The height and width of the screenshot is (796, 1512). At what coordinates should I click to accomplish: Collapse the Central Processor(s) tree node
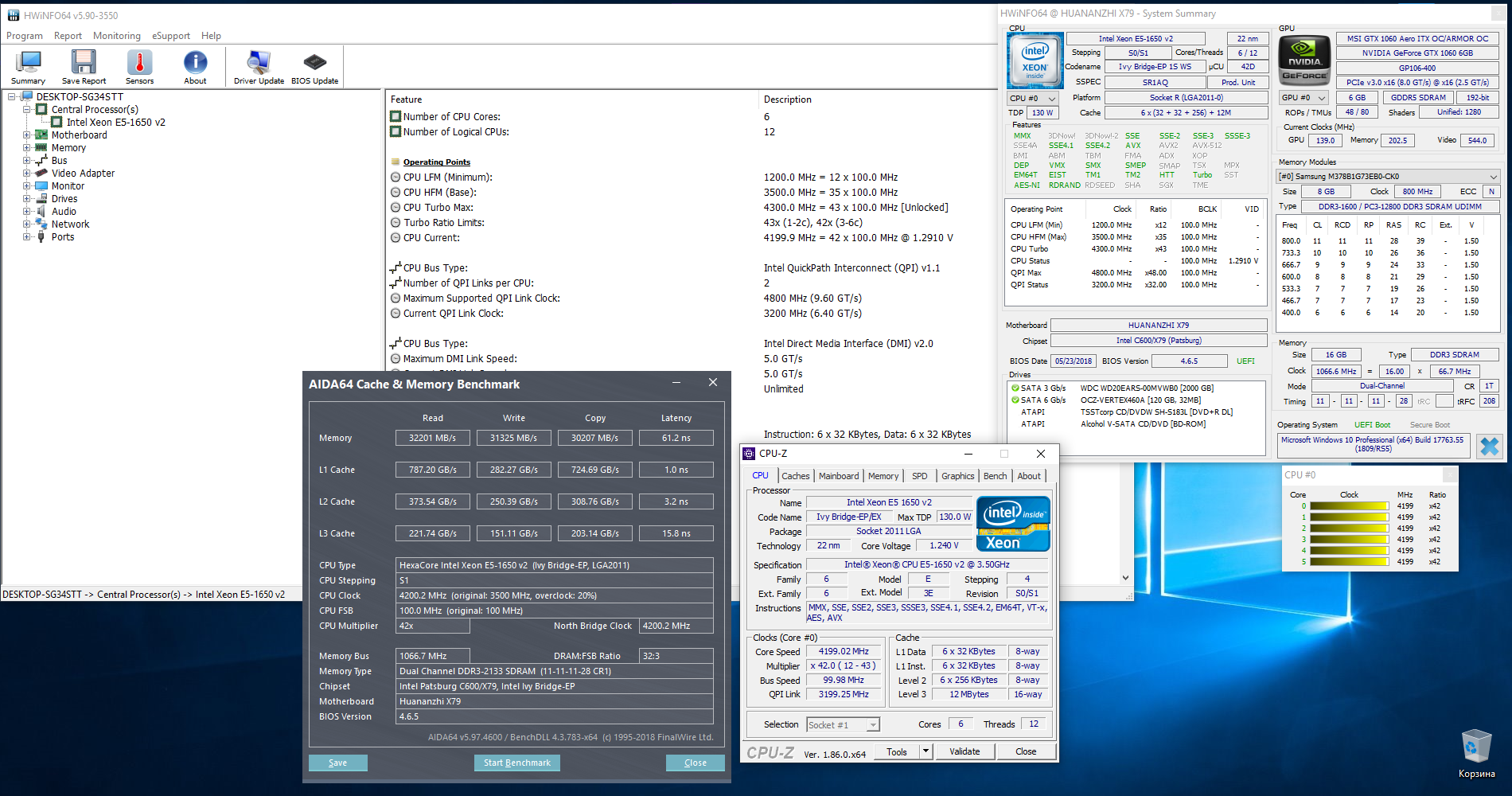coord(26,110)
